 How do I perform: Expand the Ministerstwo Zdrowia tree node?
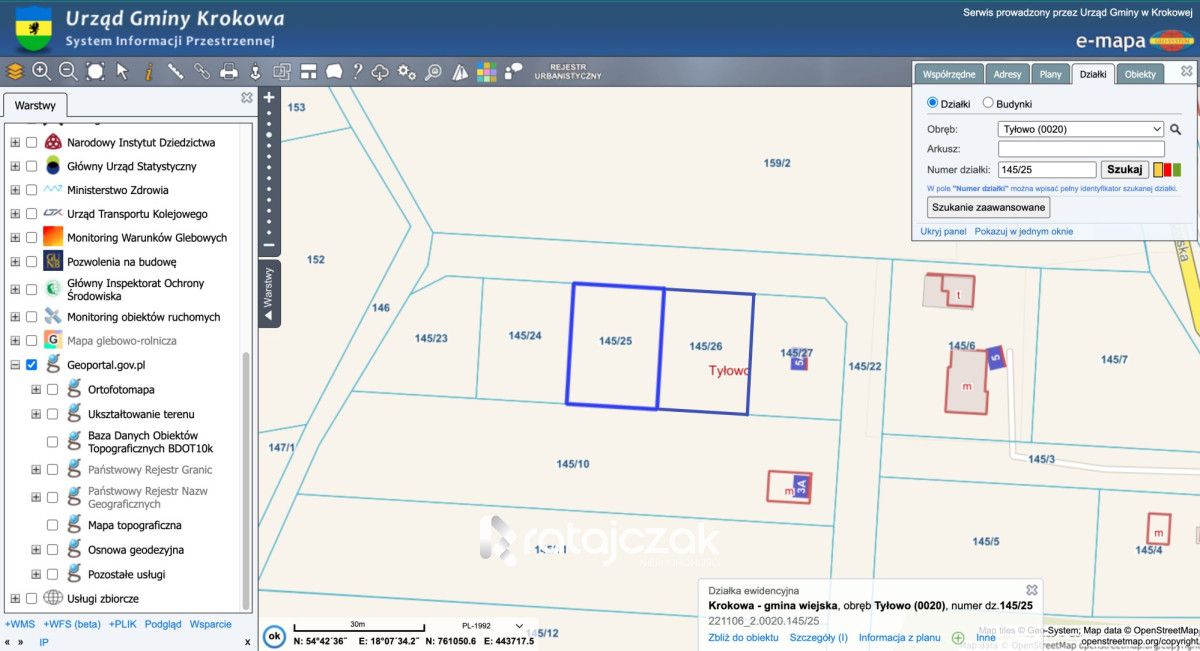15,190
